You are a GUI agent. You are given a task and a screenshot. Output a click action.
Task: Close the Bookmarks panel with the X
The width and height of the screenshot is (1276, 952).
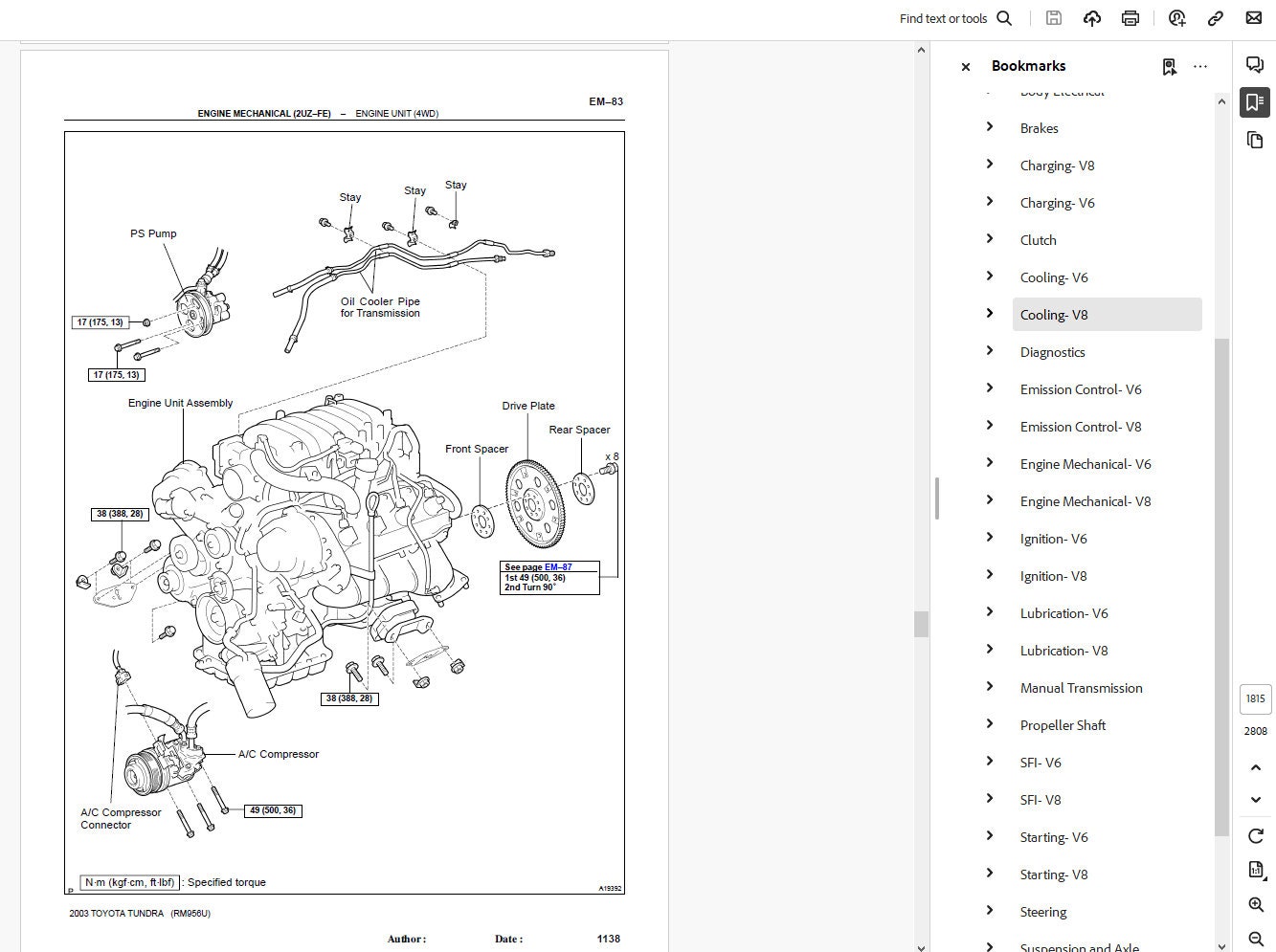[966, 67]
